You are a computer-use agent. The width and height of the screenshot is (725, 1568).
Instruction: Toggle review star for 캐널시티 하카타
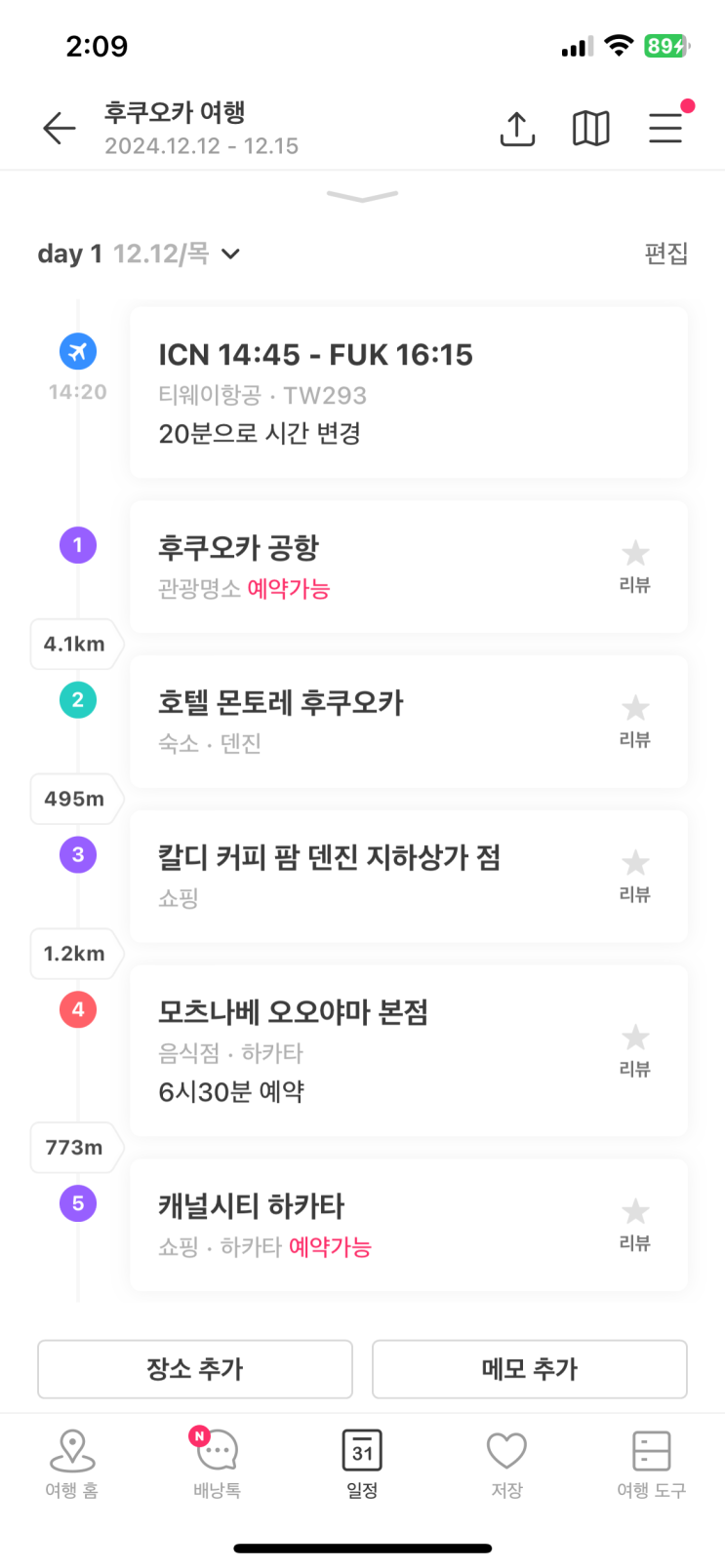[x=635, y=1212]
